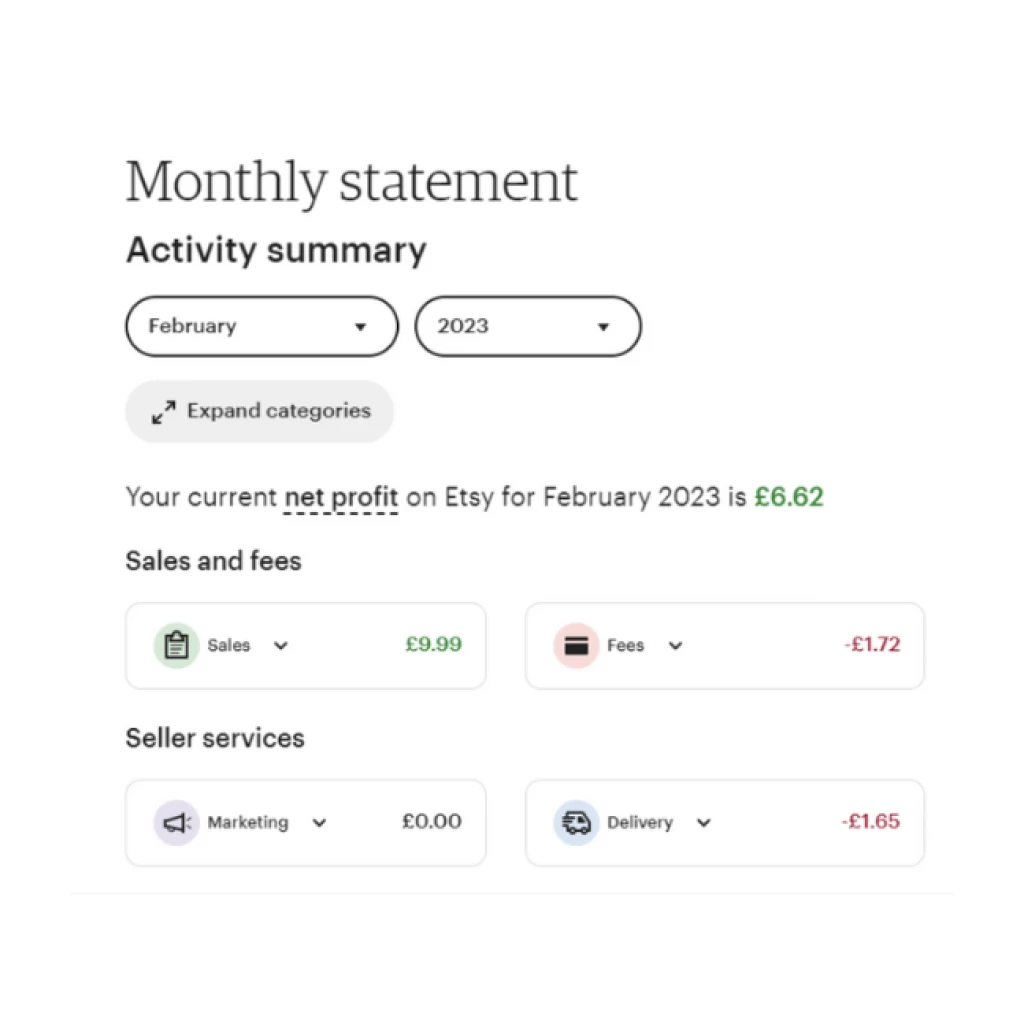
Task: Click the £6.62 net profit figure
Action: [789, 497]
